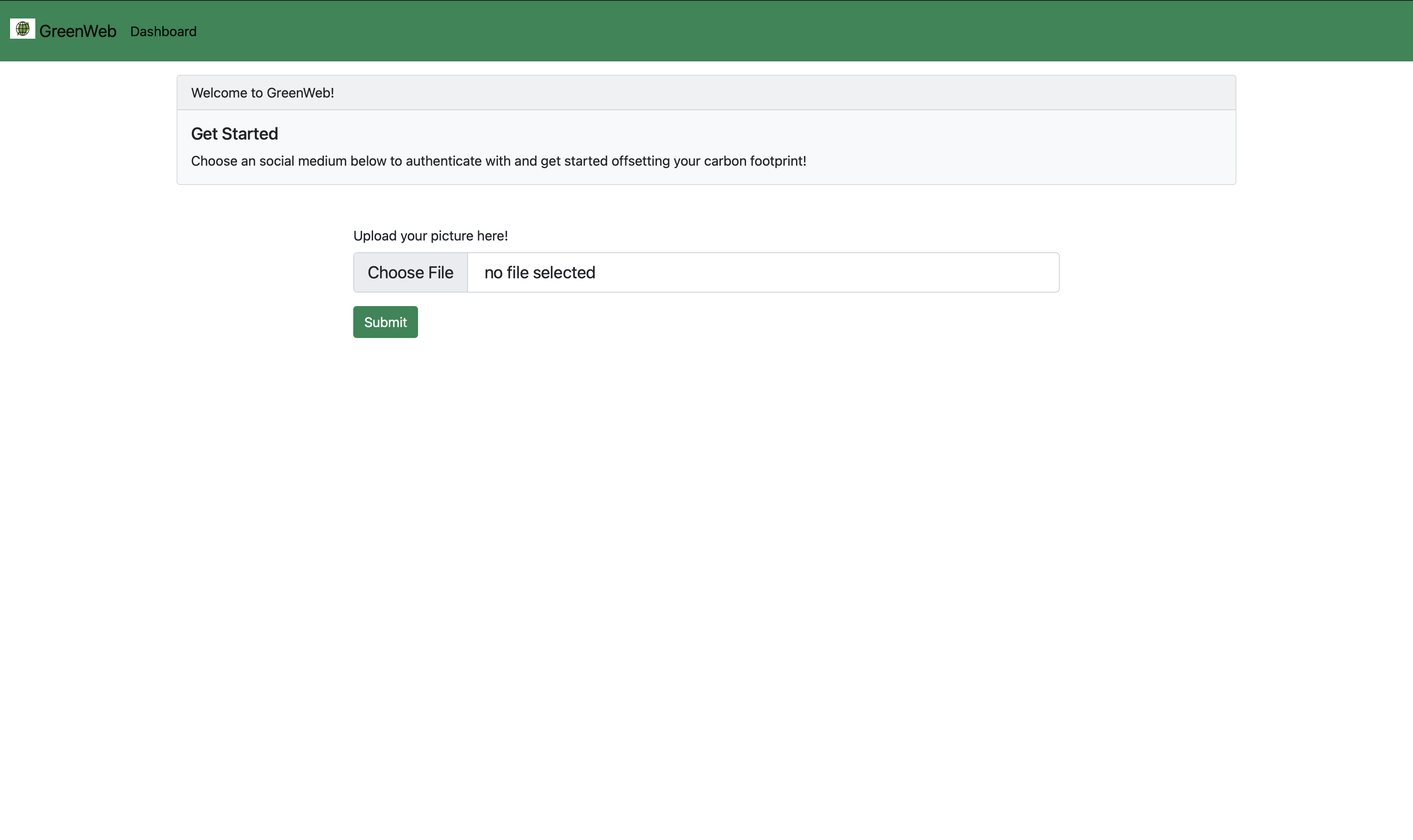Screen dimensions: 1413x840
Task: Click the GreenWeb brand name text
Action: click(x=77, y=31)
